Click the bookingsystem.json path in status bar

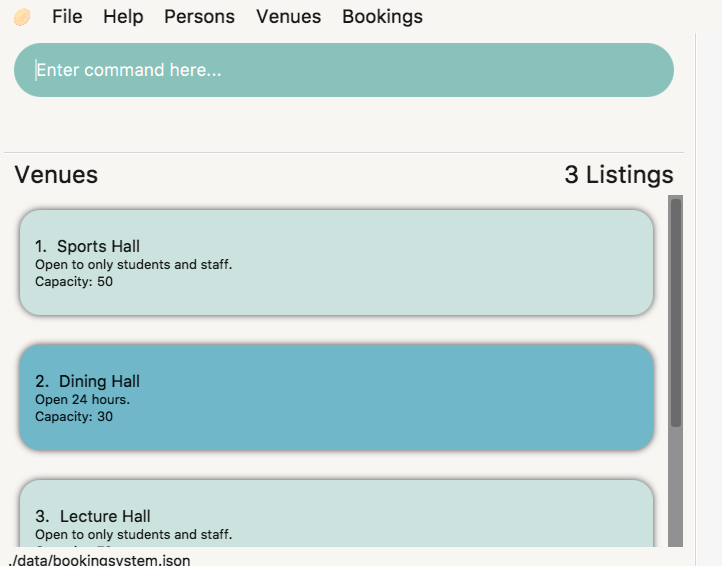[99, 560]
